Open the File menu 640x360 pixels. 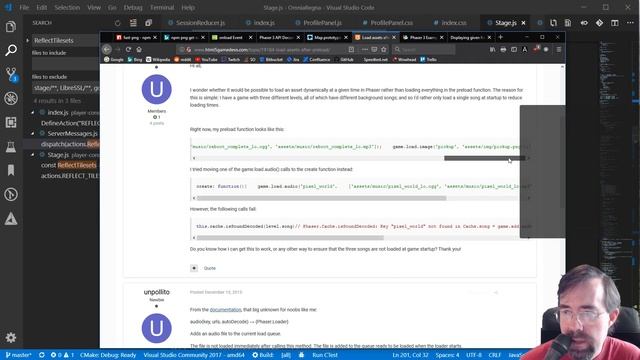24,7
